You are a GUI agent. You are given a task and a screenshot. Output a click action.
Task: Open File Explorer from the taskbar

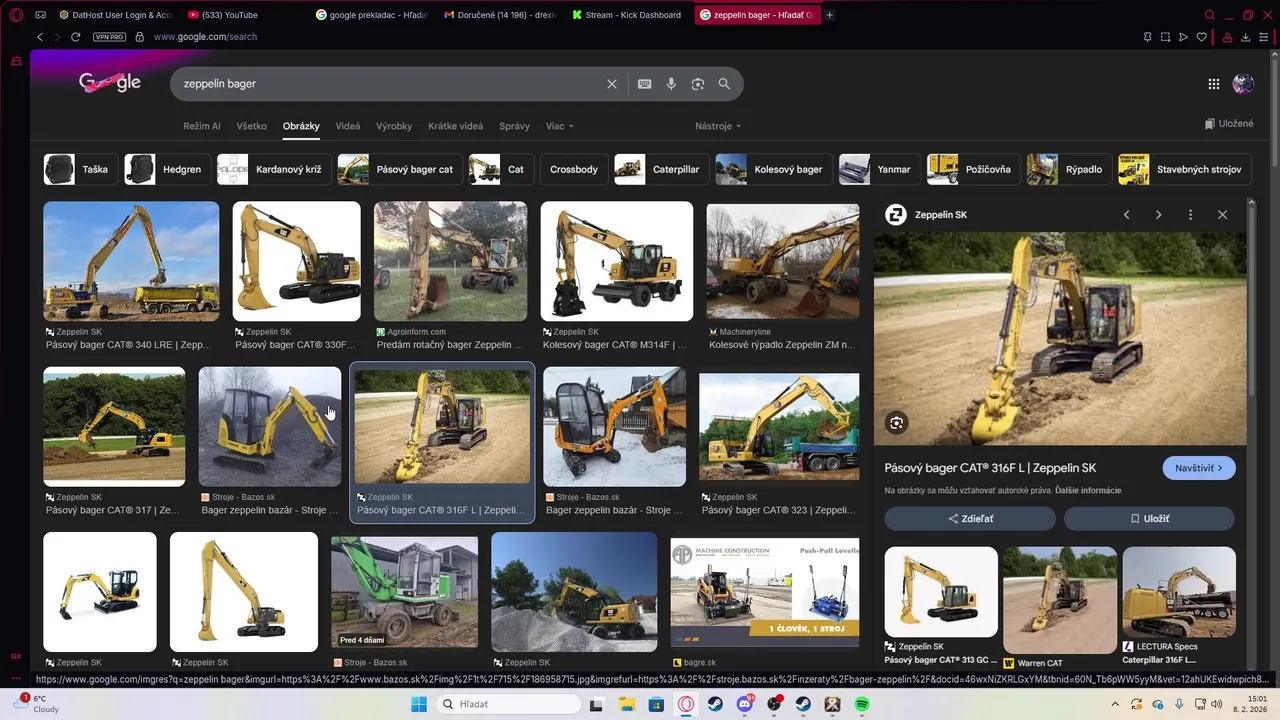click(627, 704)
